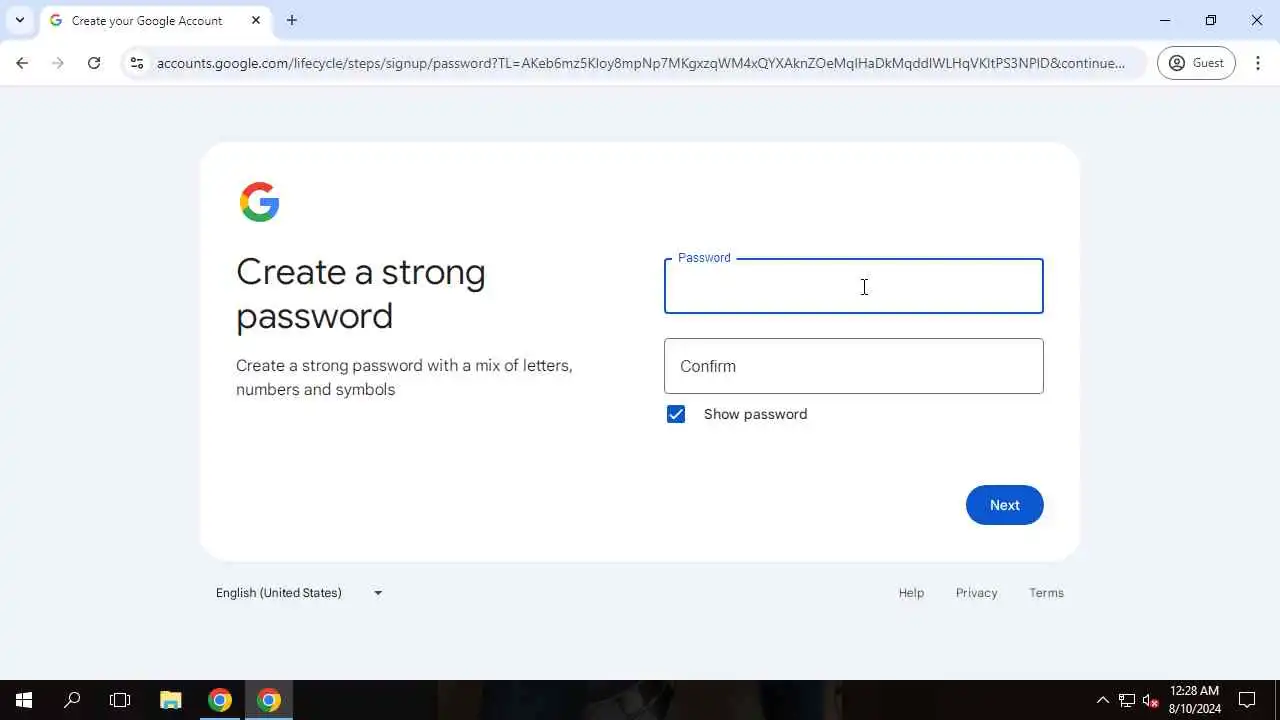Open the Guest profile button

point(1196,63)
